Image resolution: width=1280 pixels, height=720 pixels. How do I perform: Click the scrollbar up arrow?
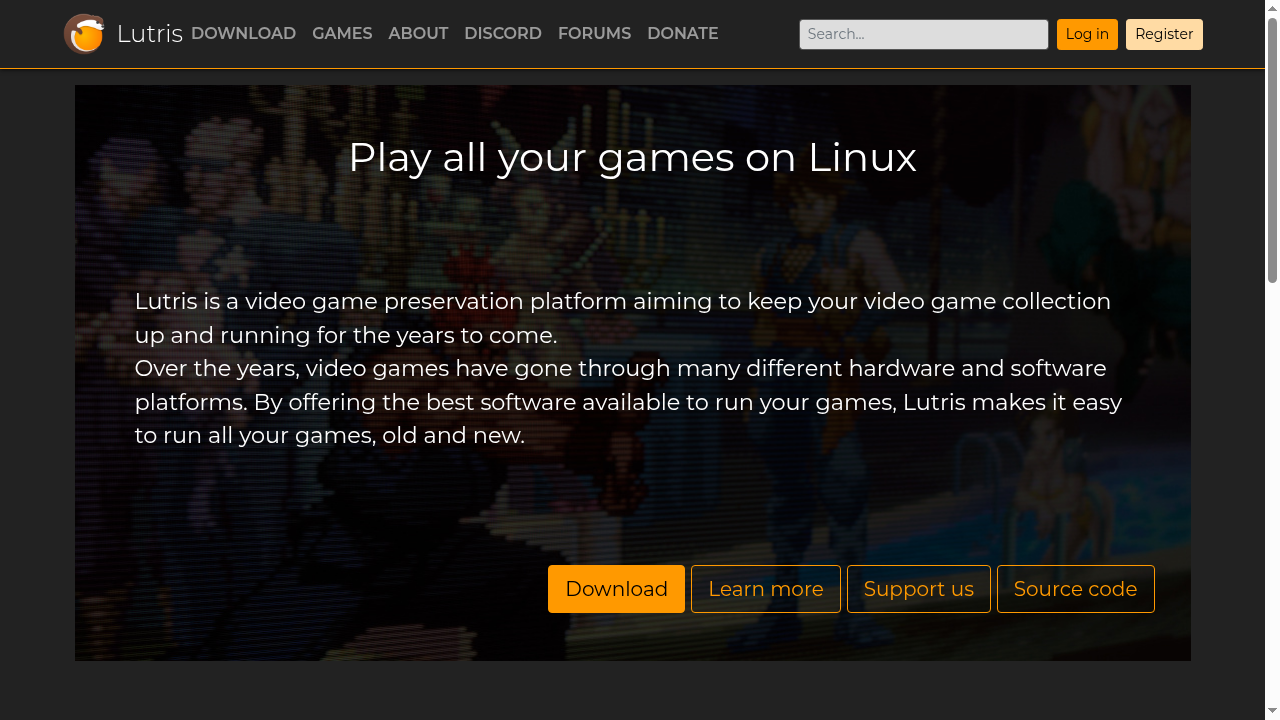click(1272, 8)
